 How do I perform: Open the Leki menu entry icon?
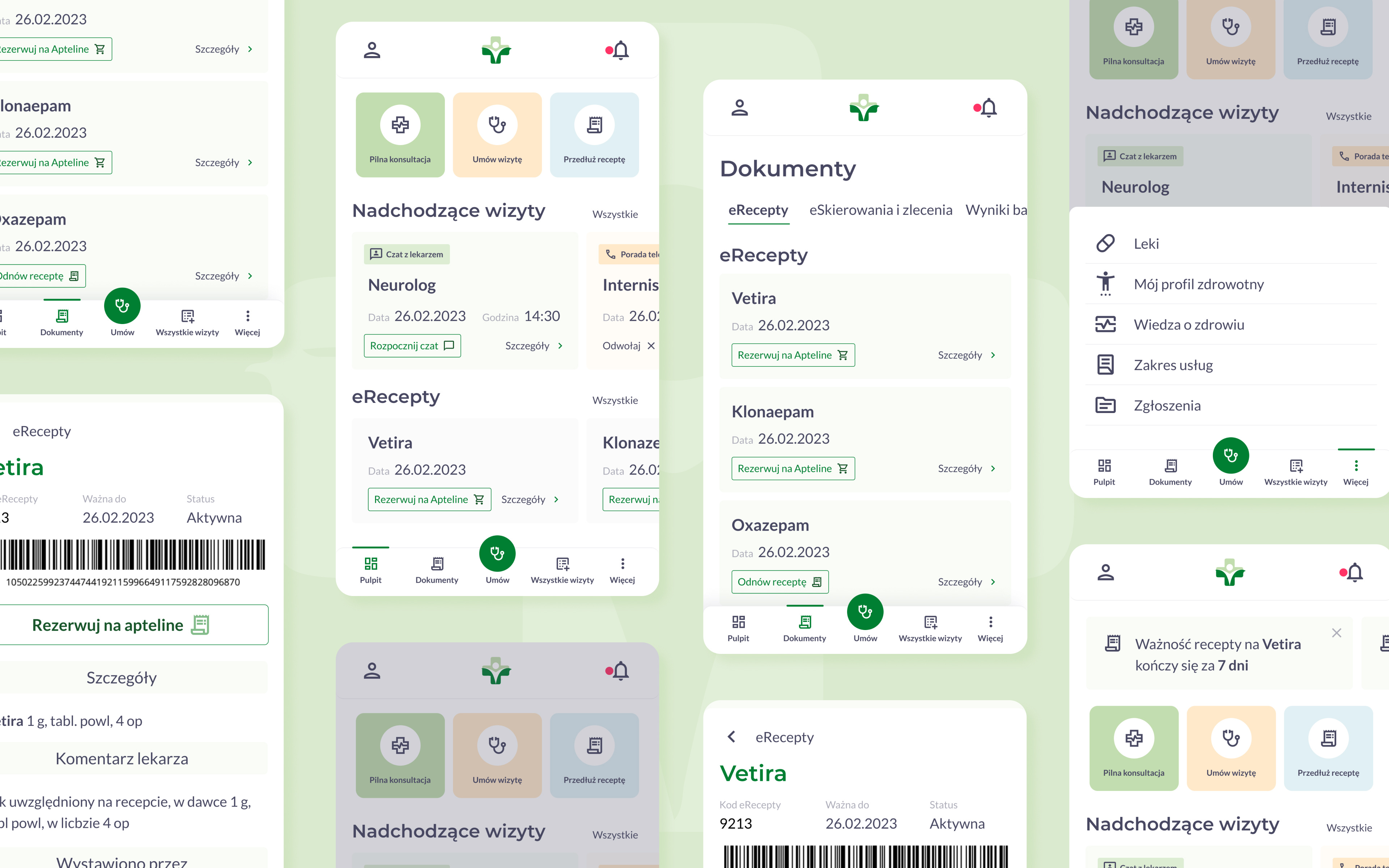[x=1105, y=243]
